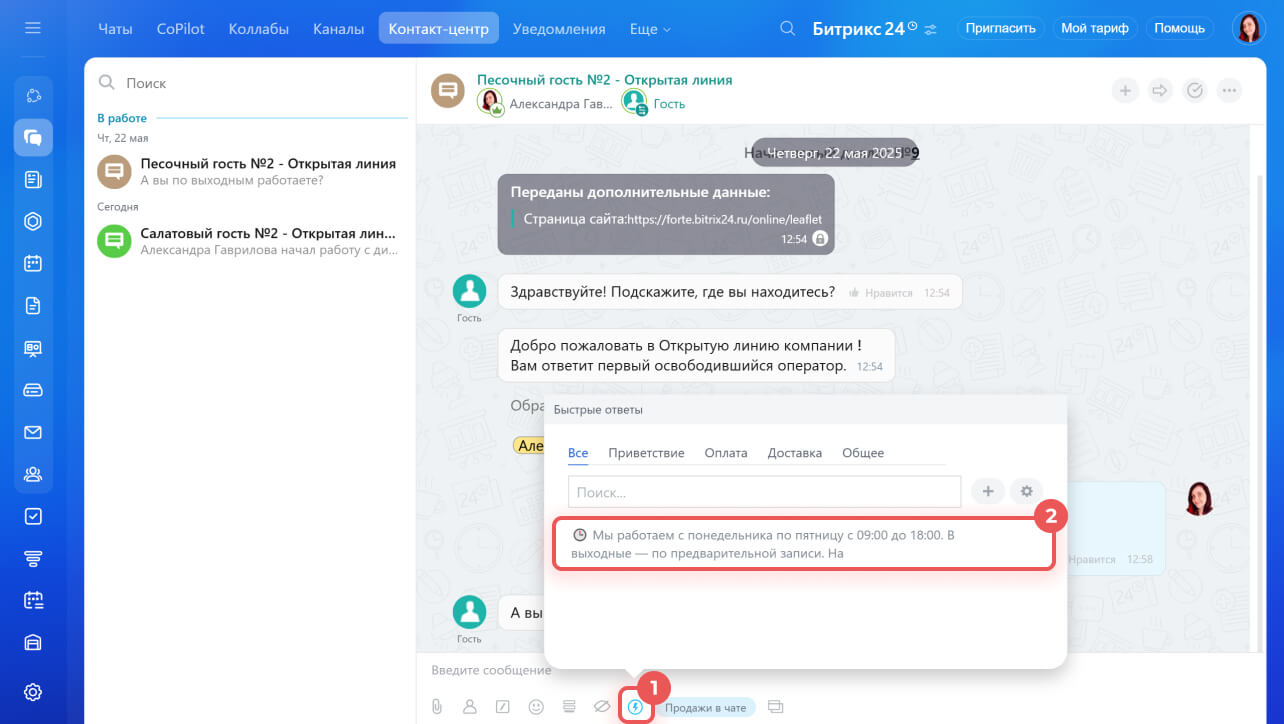Click the mail envelope icon in sidebar
Screen dimensions: 1284x724
pos(33,432)
